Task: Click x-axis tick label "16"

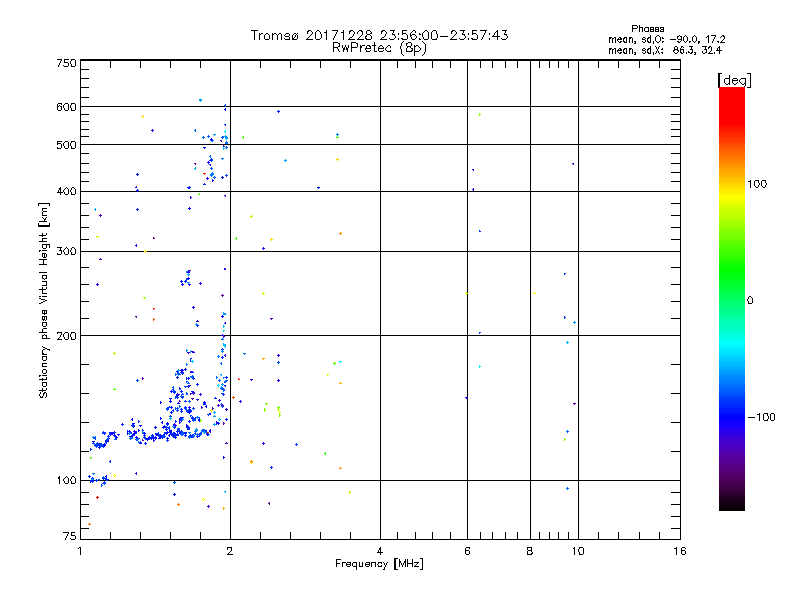Action: (680, 551)
